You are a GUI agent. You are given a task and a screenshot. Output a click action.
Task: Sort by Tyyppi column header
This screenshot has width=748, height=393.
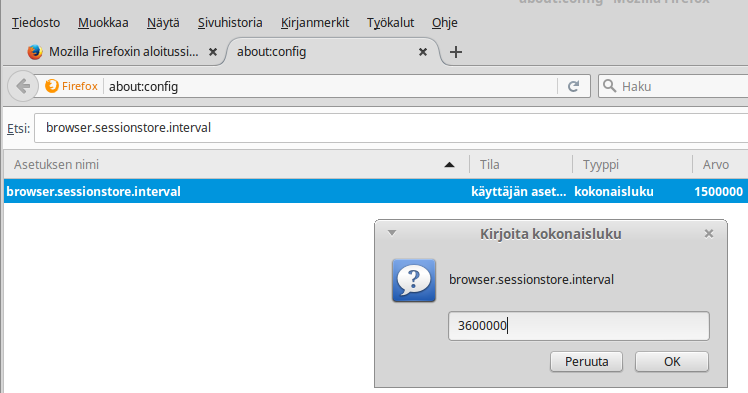coord(632,165)
